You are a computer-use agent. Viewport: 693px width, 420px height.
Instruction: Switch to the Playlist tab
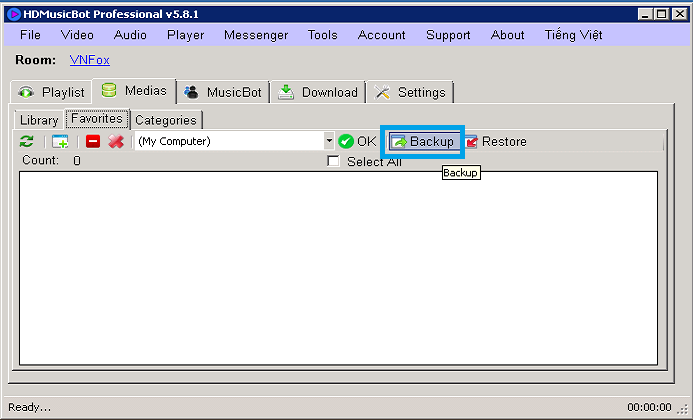[x=52, y=92]
